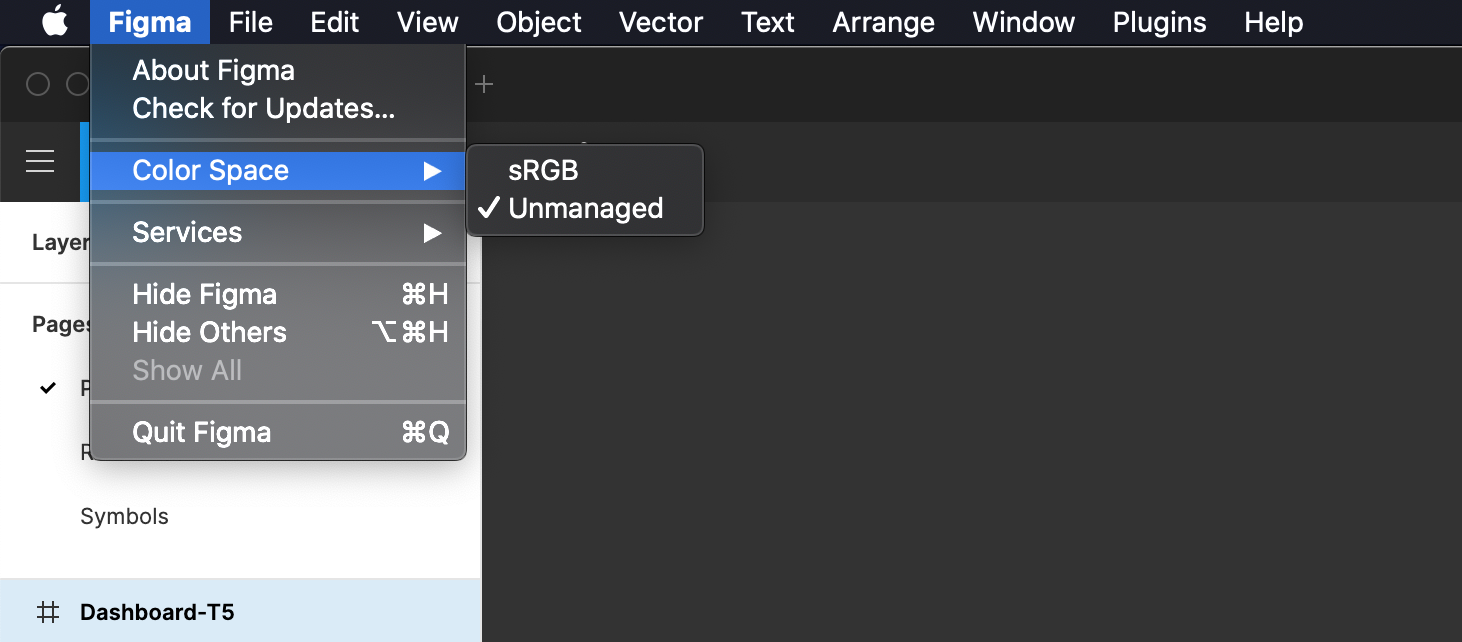Screen dimensions: 1462x642
Task: Open the Arrange menu
Action: click(883, 22)
